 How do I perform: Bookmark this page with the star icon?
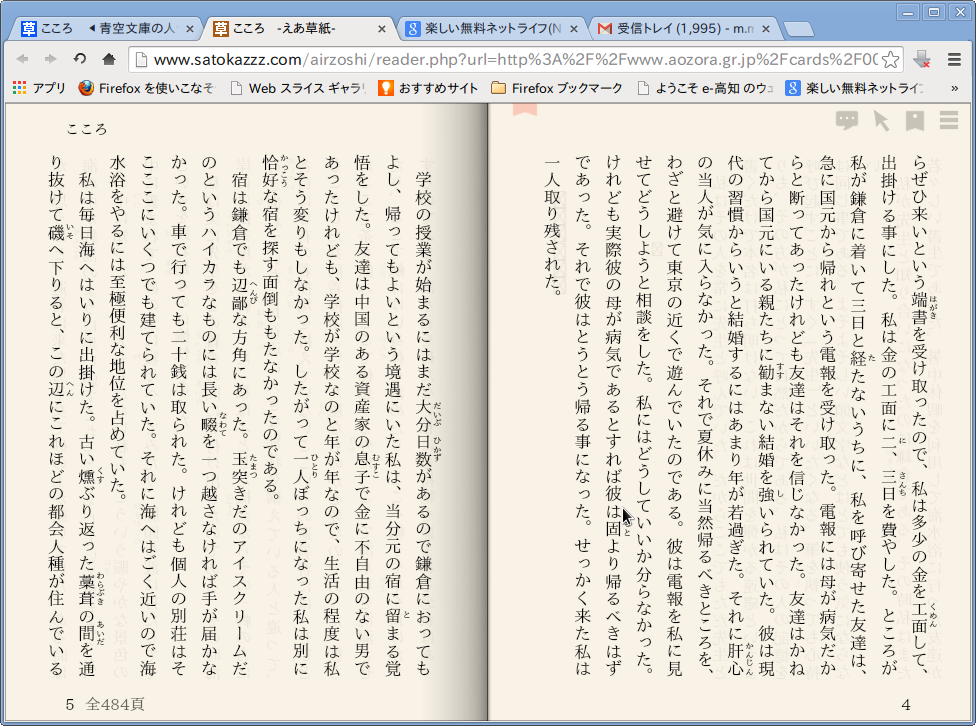891,60
